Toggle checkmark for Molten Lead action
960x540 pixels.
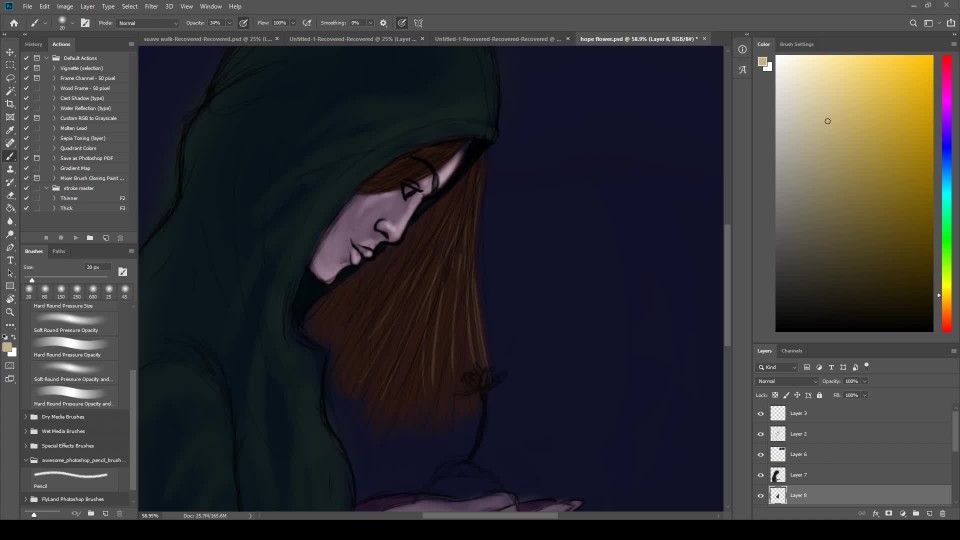26,128
